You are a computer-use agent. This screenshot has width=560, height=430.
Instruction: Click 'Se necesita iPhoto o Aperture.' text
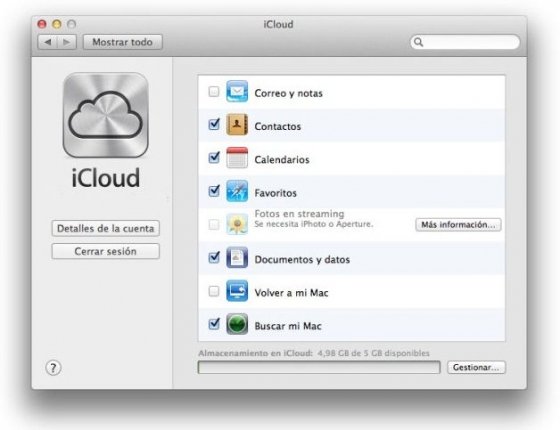pos(314,224)
